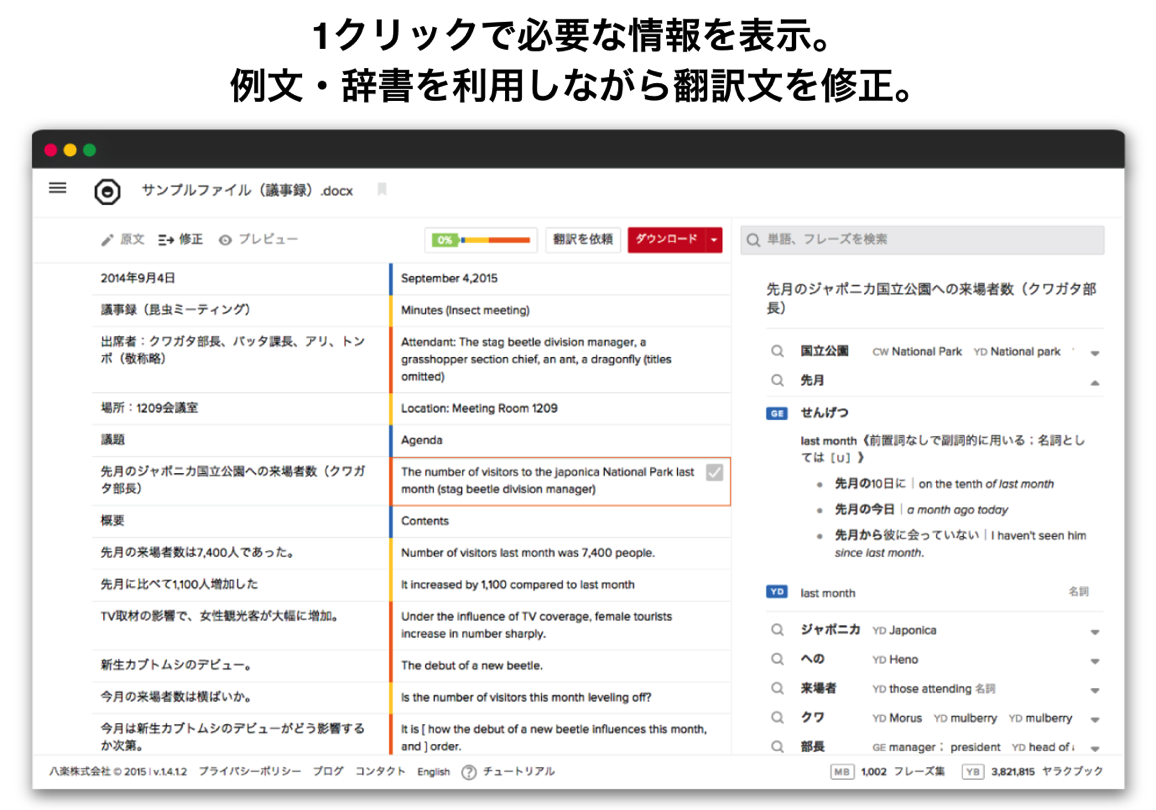Screen dimensions: 1156x810
Task: Click the YB Yarakubook badge
Action: coord(972,772)
